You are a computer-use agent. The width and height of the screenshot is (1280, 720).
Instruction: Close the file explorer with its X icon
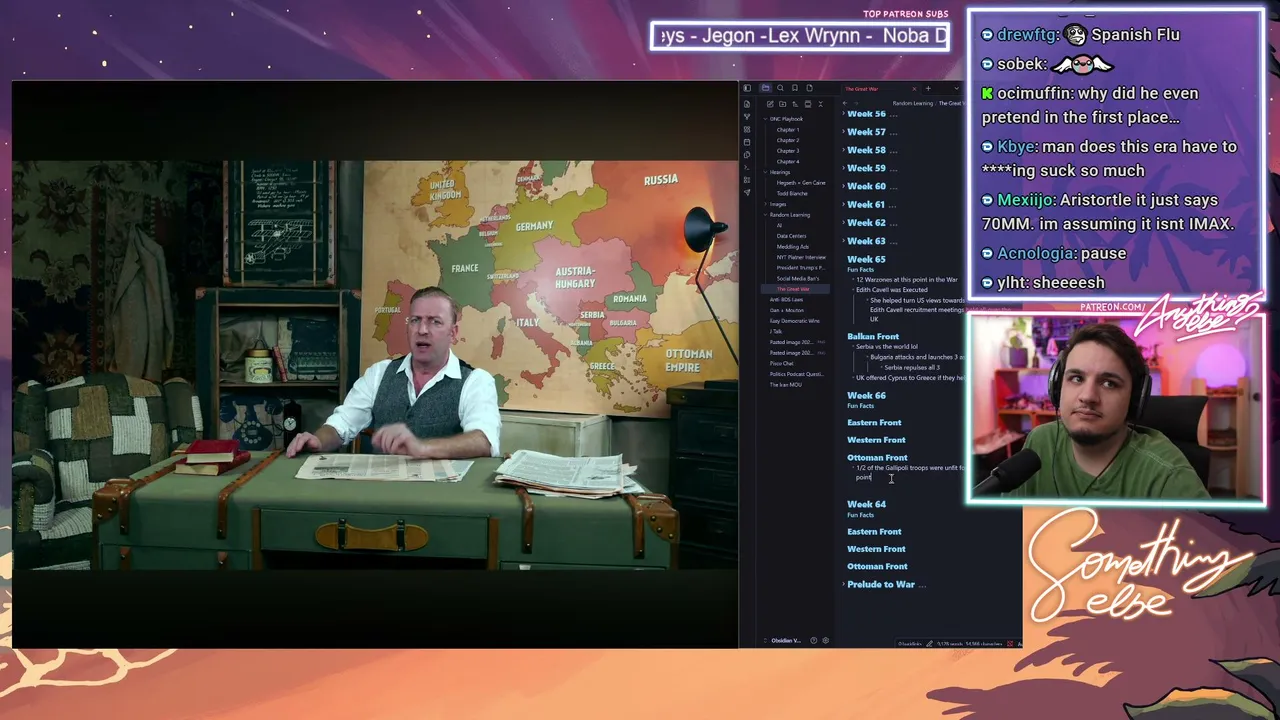[821, 104]
